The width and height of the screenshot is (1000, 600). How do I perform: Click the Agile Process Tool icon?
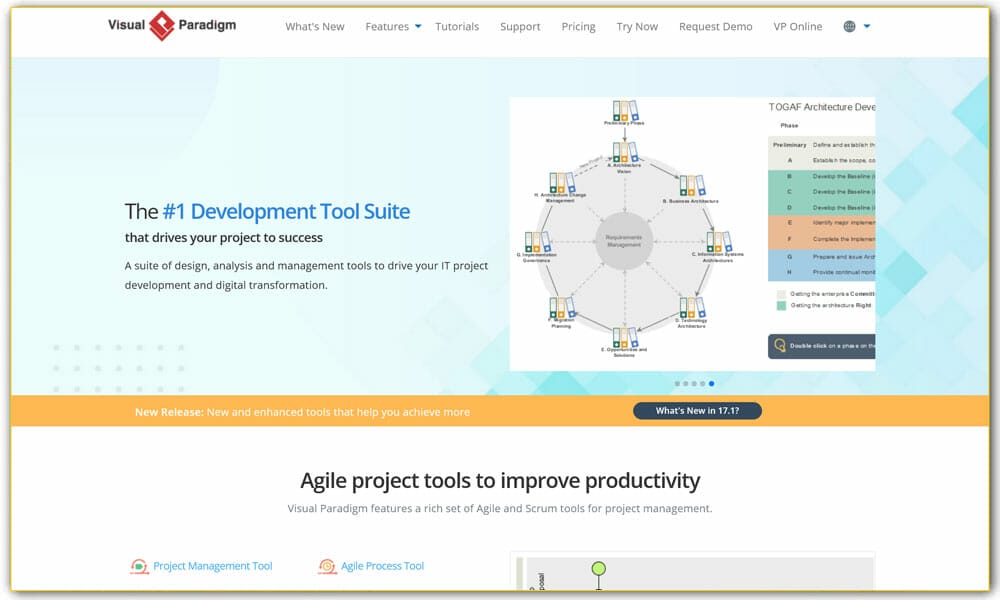pos(327,567)
